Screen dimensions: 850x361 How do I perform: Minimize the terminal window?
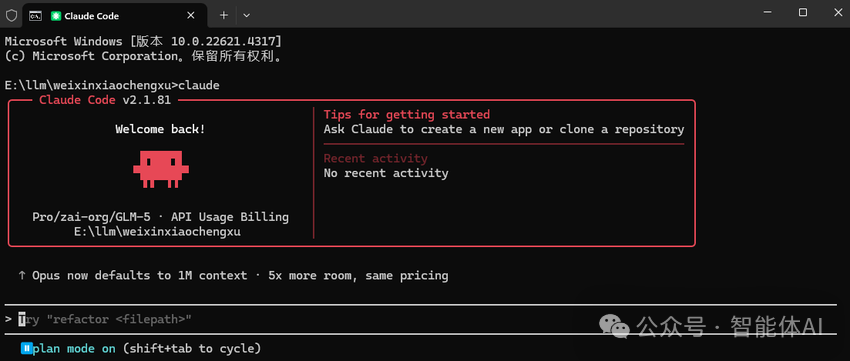767,12
